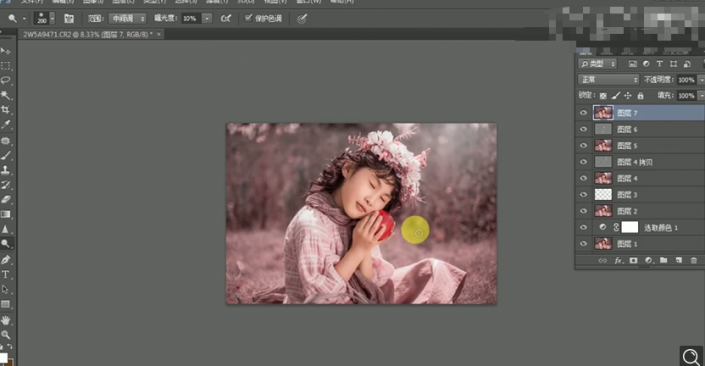Add a layer mask
This screenshot has width=705, height=366.
point(633,260)
